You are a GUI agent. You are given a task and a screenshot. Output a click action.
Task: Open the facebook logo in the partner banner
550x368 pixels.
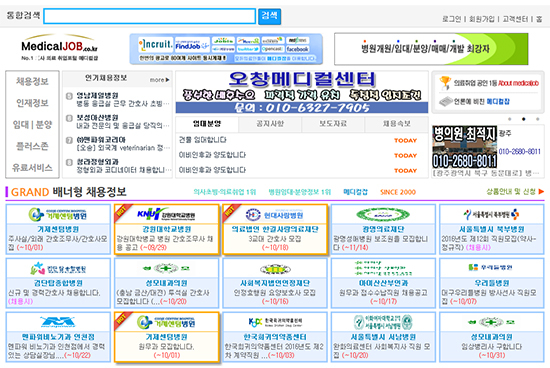click(x=297, y=49)
